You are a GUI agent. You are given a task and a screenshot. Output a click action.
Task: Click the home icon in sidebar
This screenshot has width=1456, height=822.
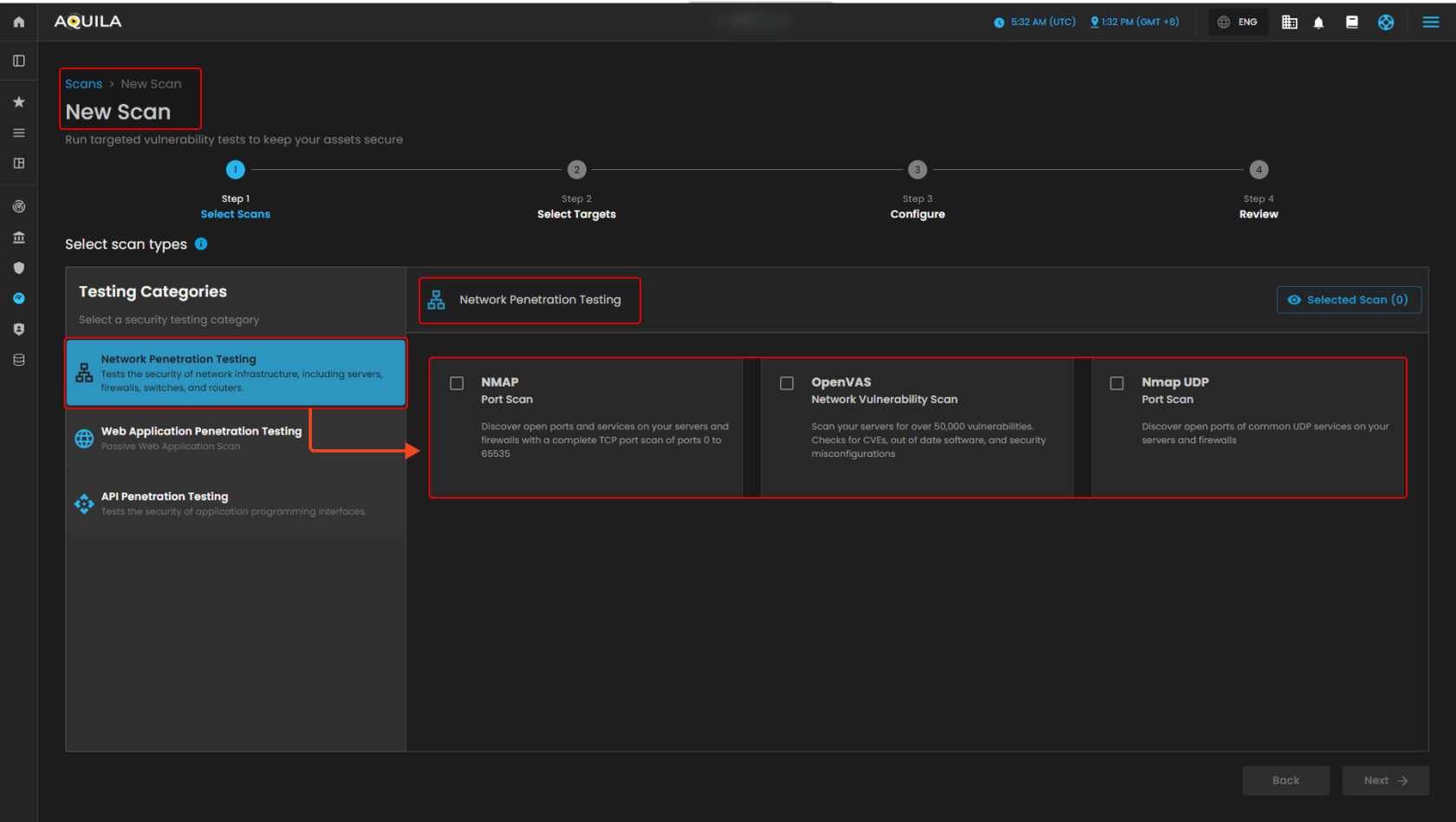coord(18,22)
